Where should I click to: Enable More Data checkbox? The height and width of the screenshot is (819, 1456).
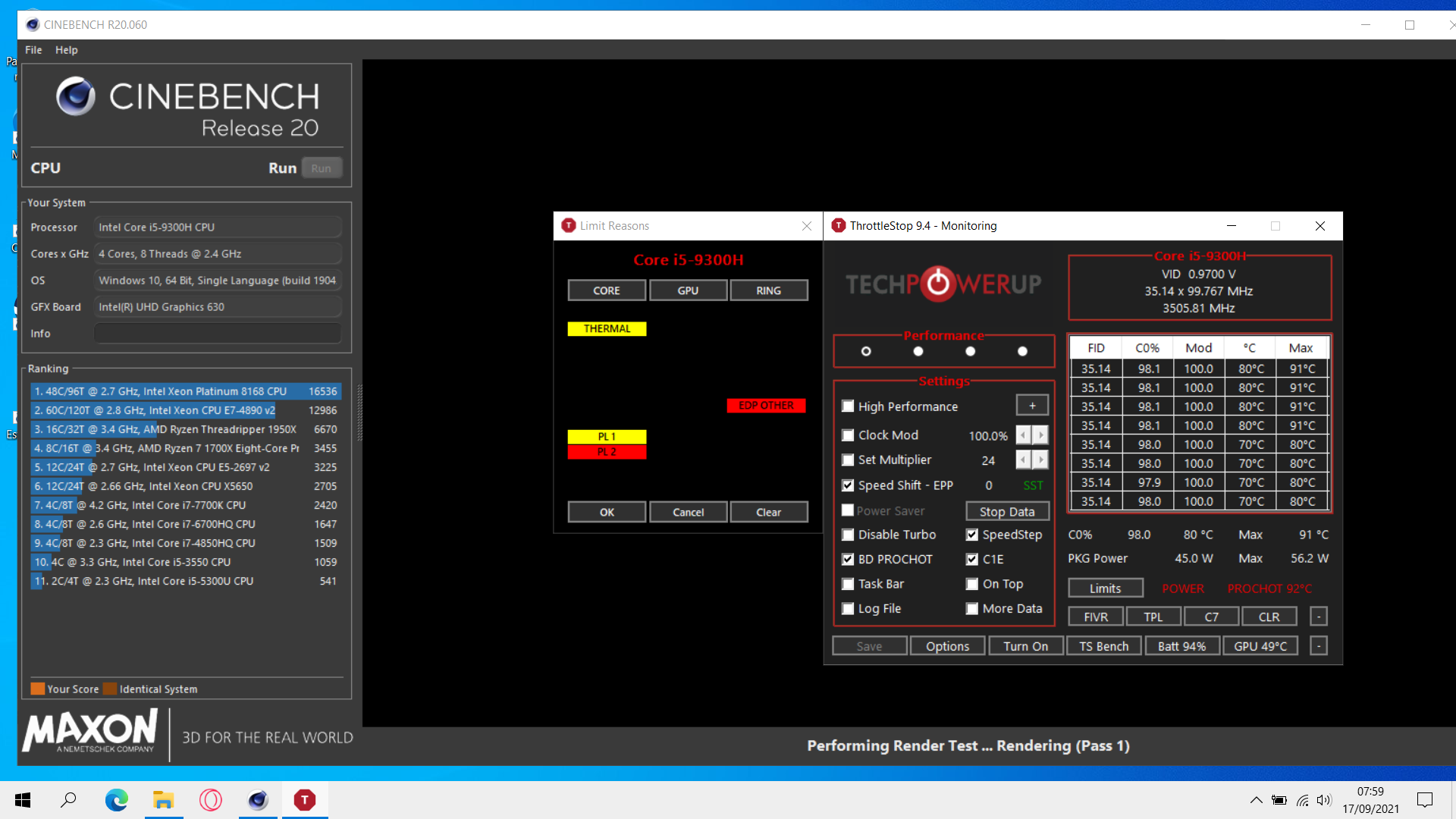pyautogui.click(x=971, y=609)
